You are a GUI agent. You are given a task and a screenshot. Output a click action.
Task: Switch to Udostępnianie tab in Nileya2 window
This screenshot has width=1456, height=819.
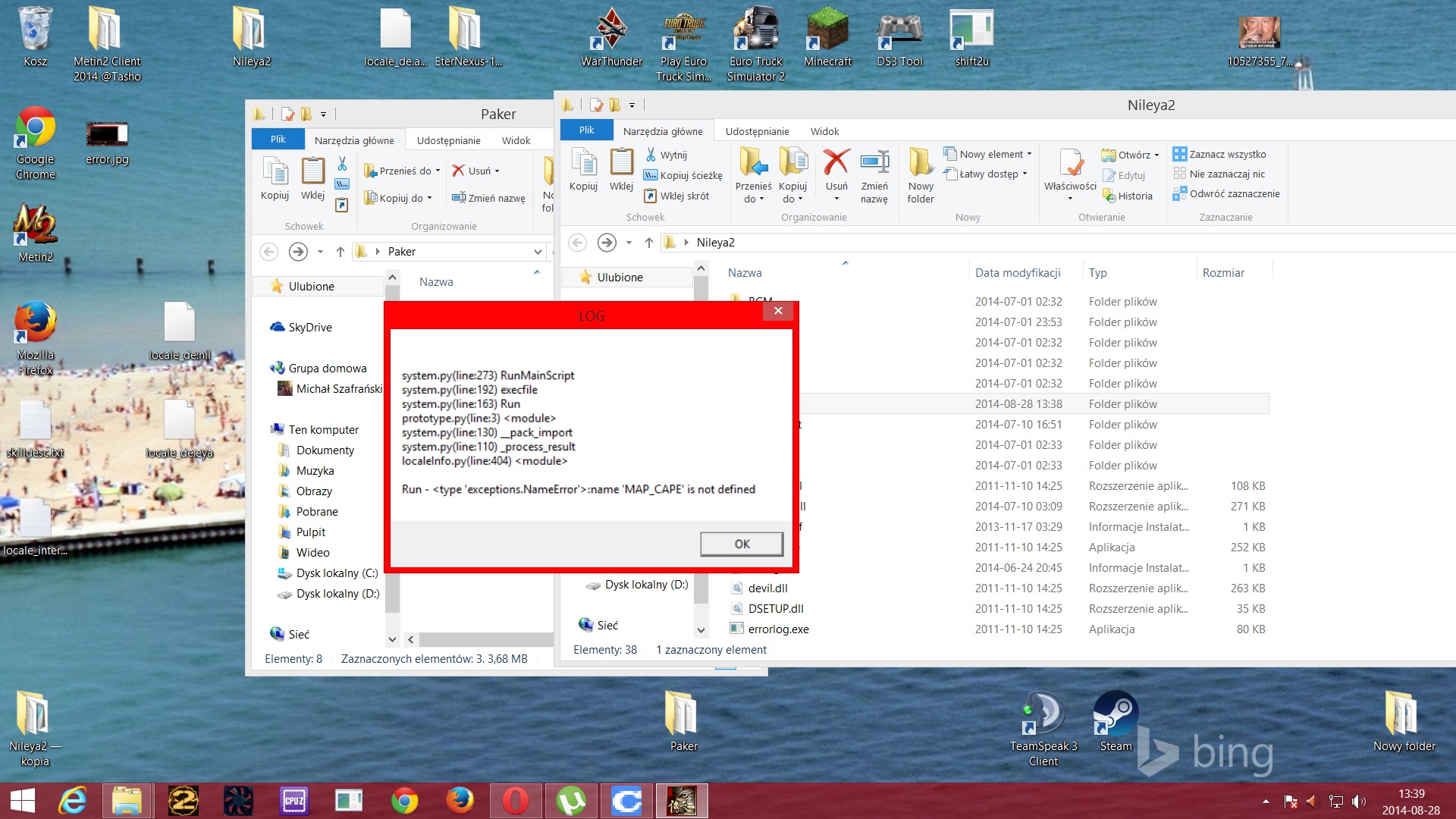pyautogui.click(x=757, y=131)
